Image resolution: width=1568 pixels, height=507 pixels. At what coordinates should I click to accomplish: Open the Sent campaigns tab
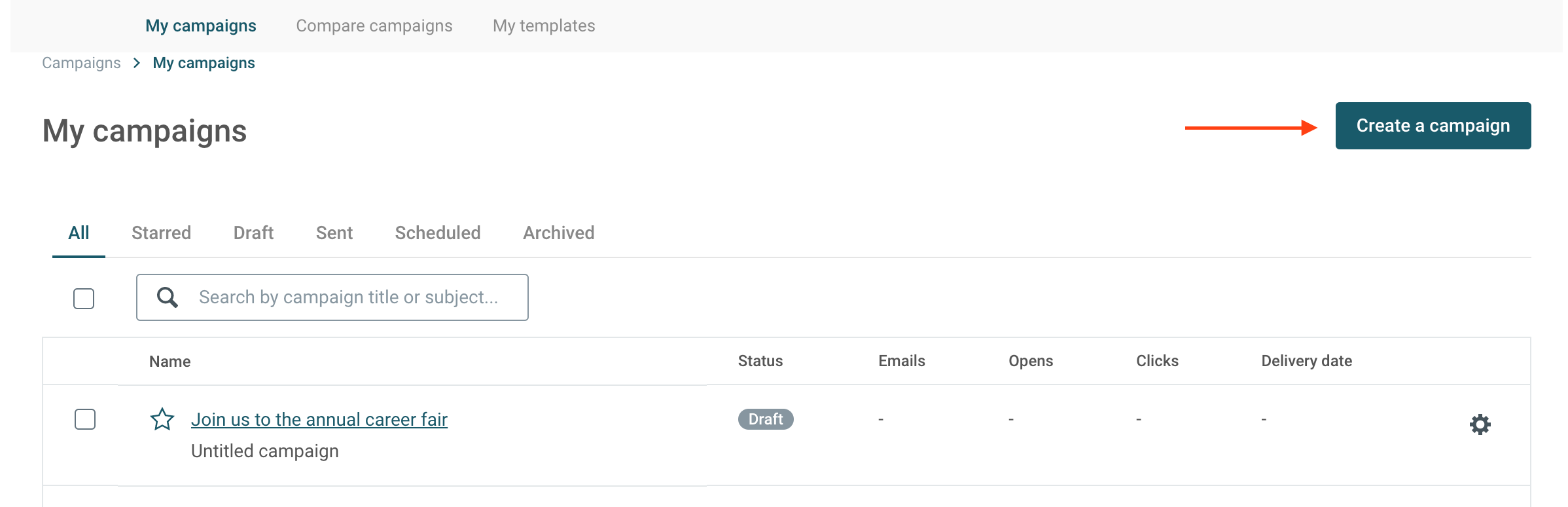click(x=334, y=233)
